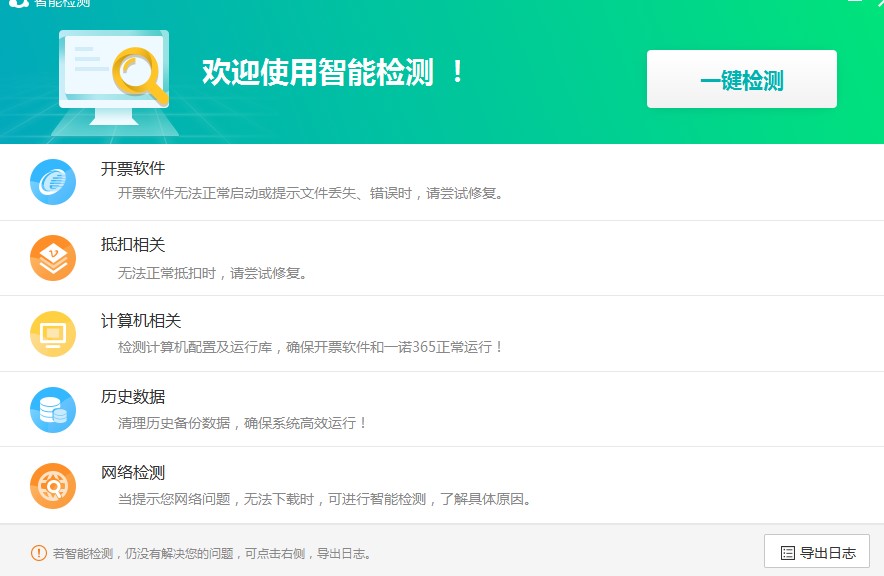Select the 网络检测 item title
Image resolution: width=884 pixels, height=576 pixels.
pos(133,472)
